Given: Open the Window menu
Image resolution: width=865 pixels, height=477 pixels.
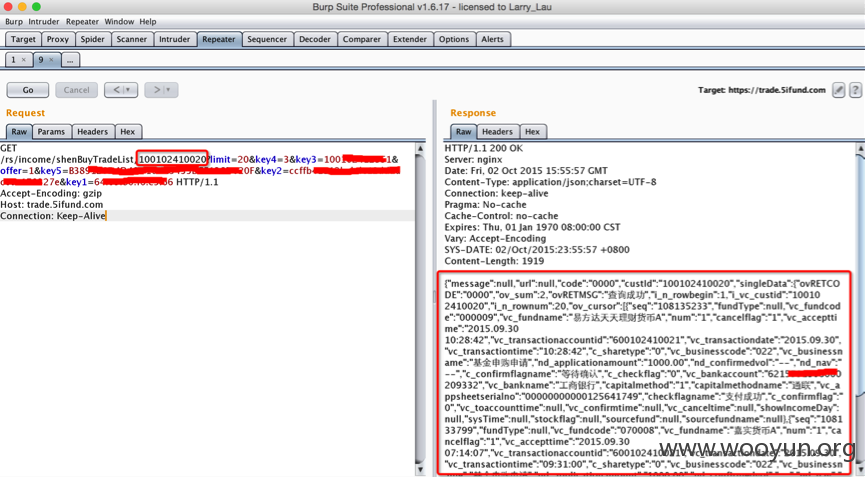Looking at the screenshot, I should [x=119, y=22].
